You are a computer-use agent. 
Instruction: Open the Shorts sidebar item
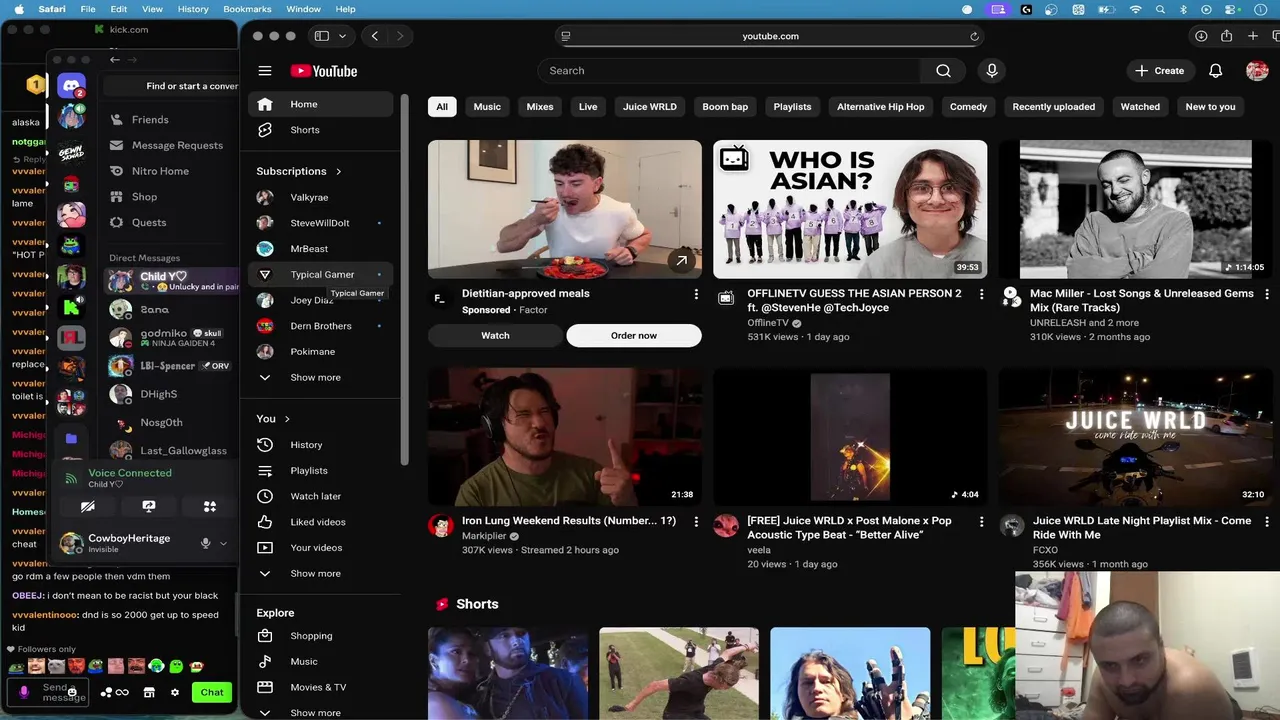click(320, 130)
